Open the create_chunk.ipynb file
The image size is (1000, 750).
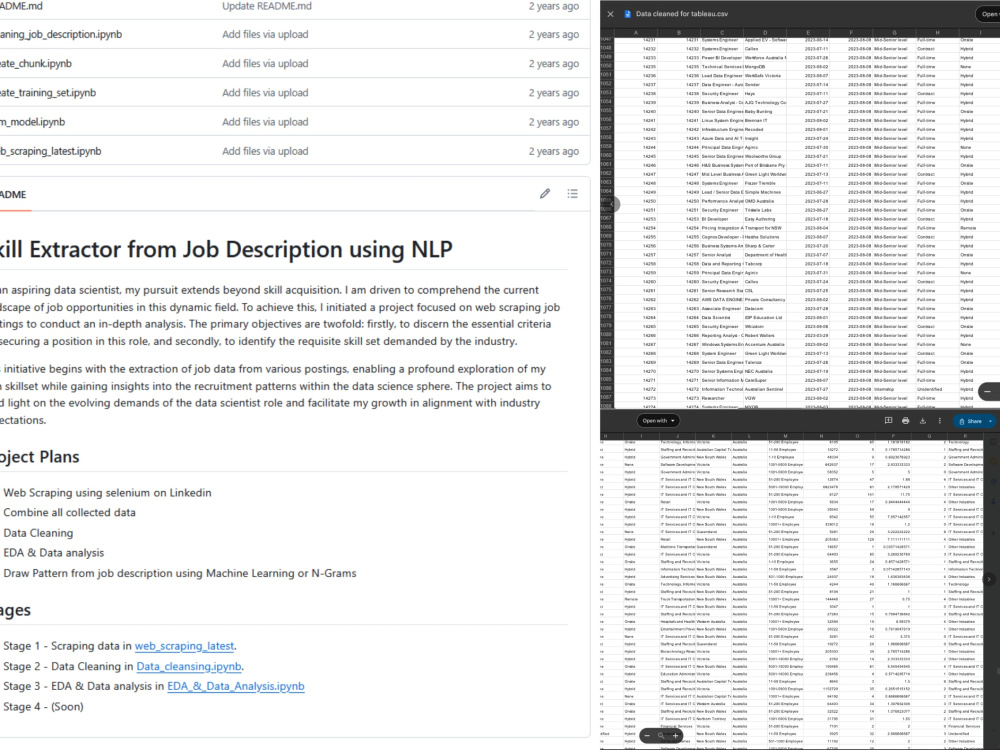coord(36,64)
